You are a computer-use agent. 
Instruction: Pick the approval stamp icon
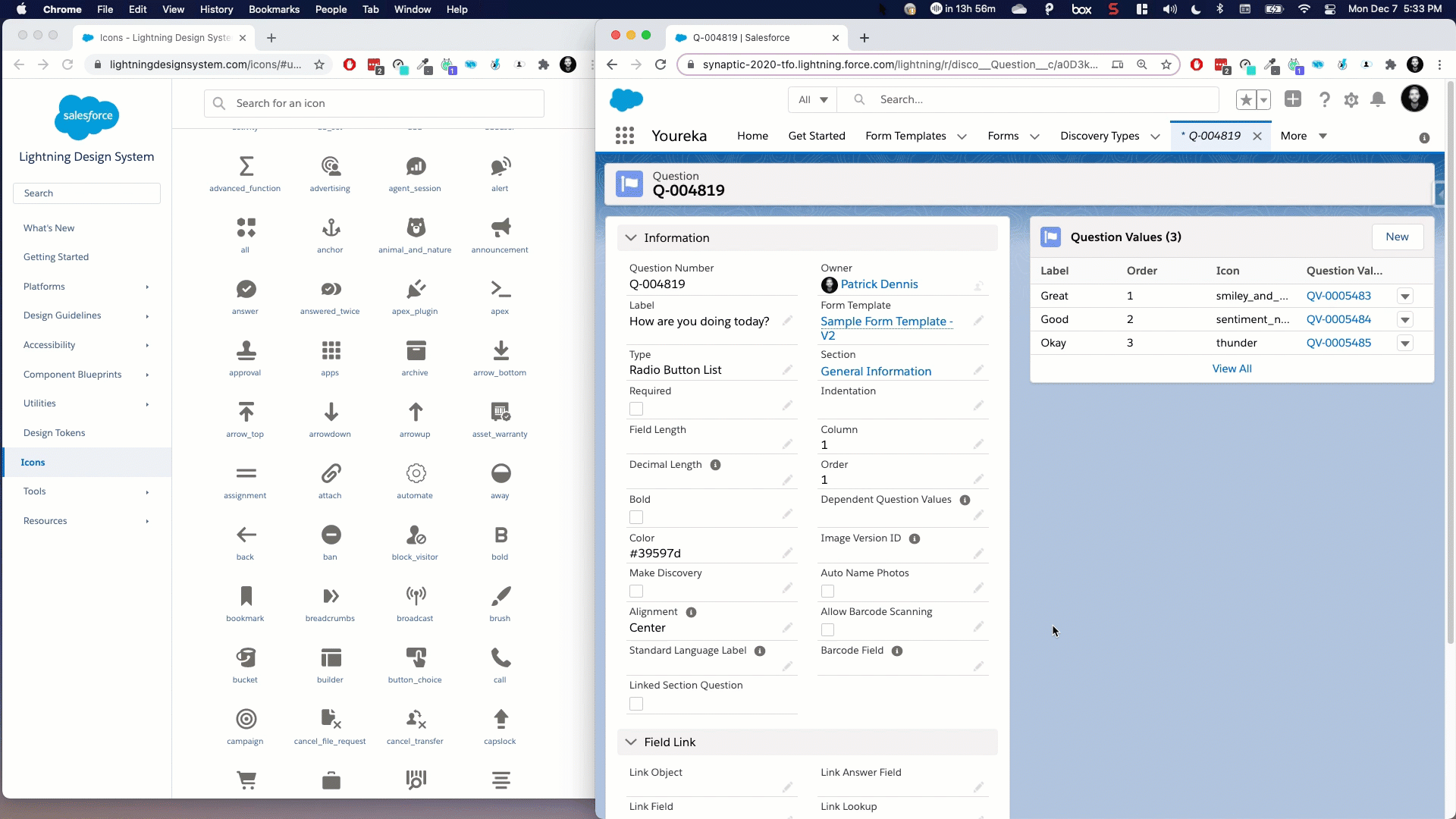click(246, 350)
